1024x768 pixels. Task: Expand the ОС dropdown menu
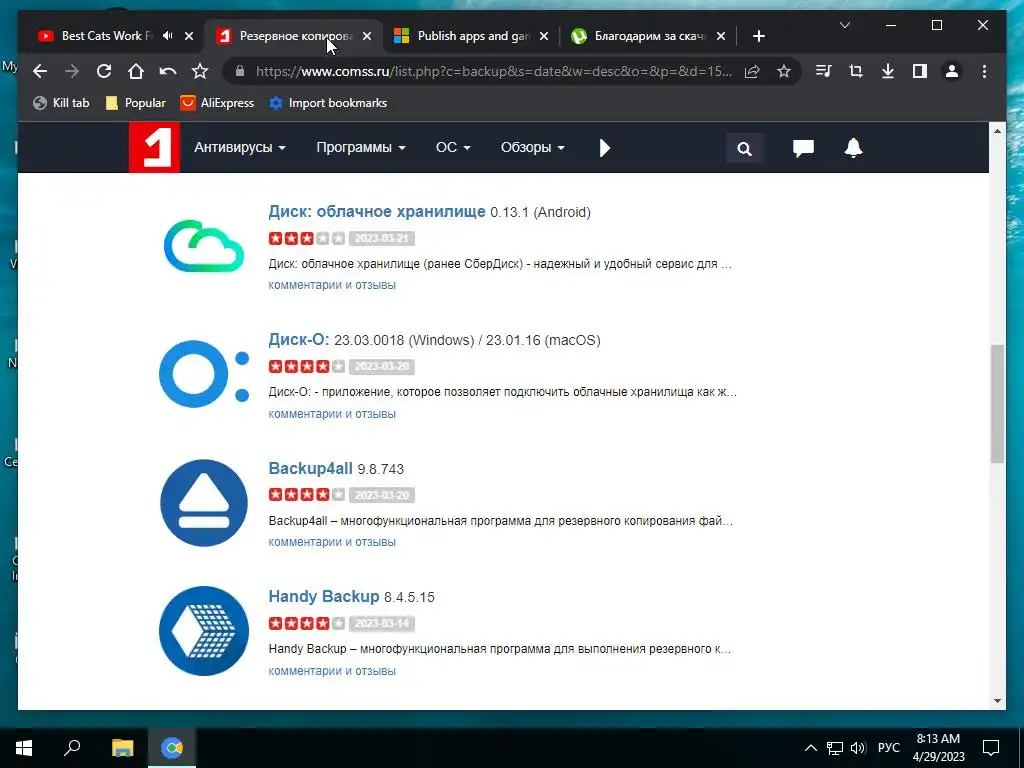pos(453,148)
